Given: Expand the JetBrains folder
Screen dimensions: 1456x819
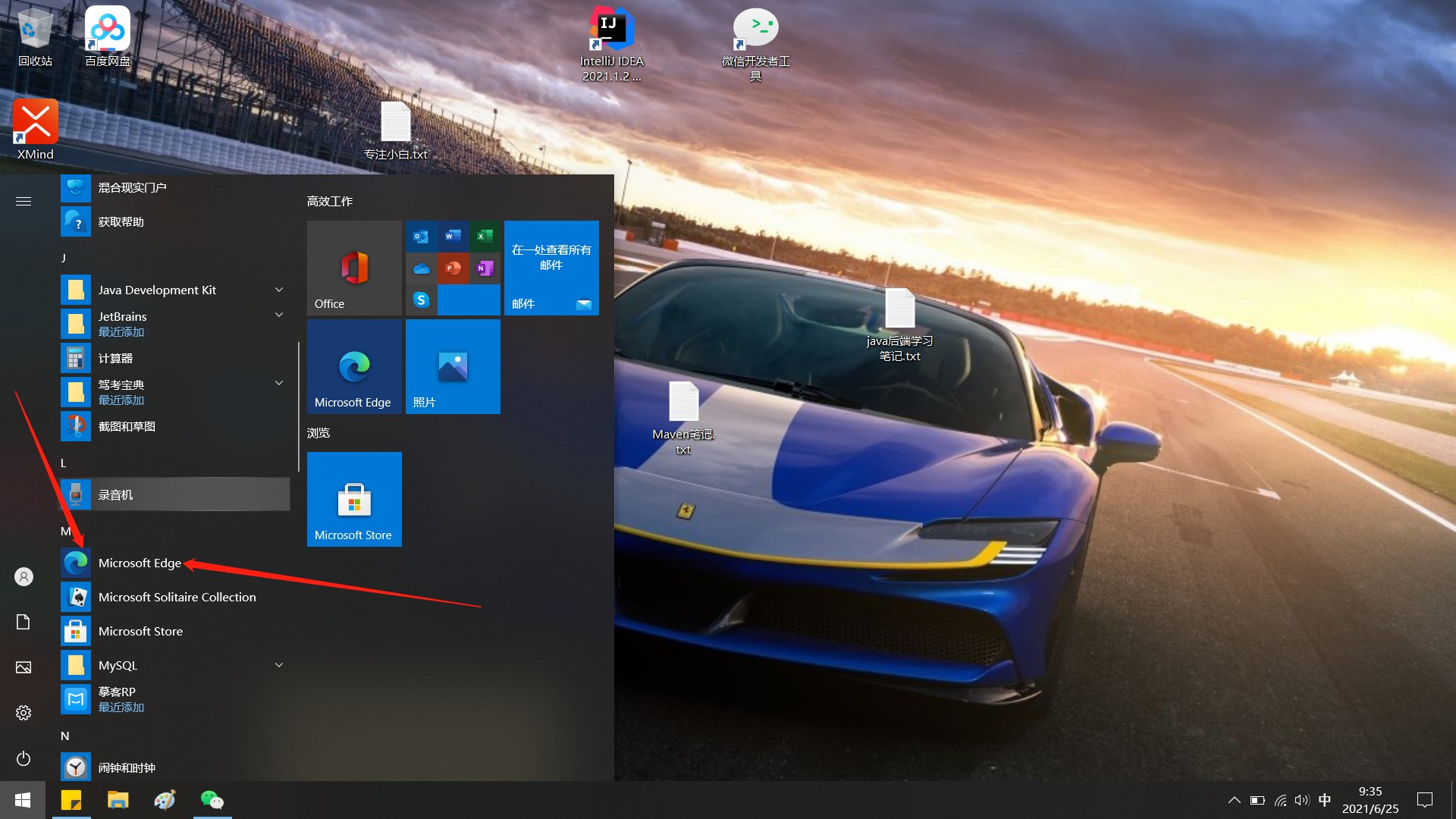Looking at the screenshot, I should (279, 315).
